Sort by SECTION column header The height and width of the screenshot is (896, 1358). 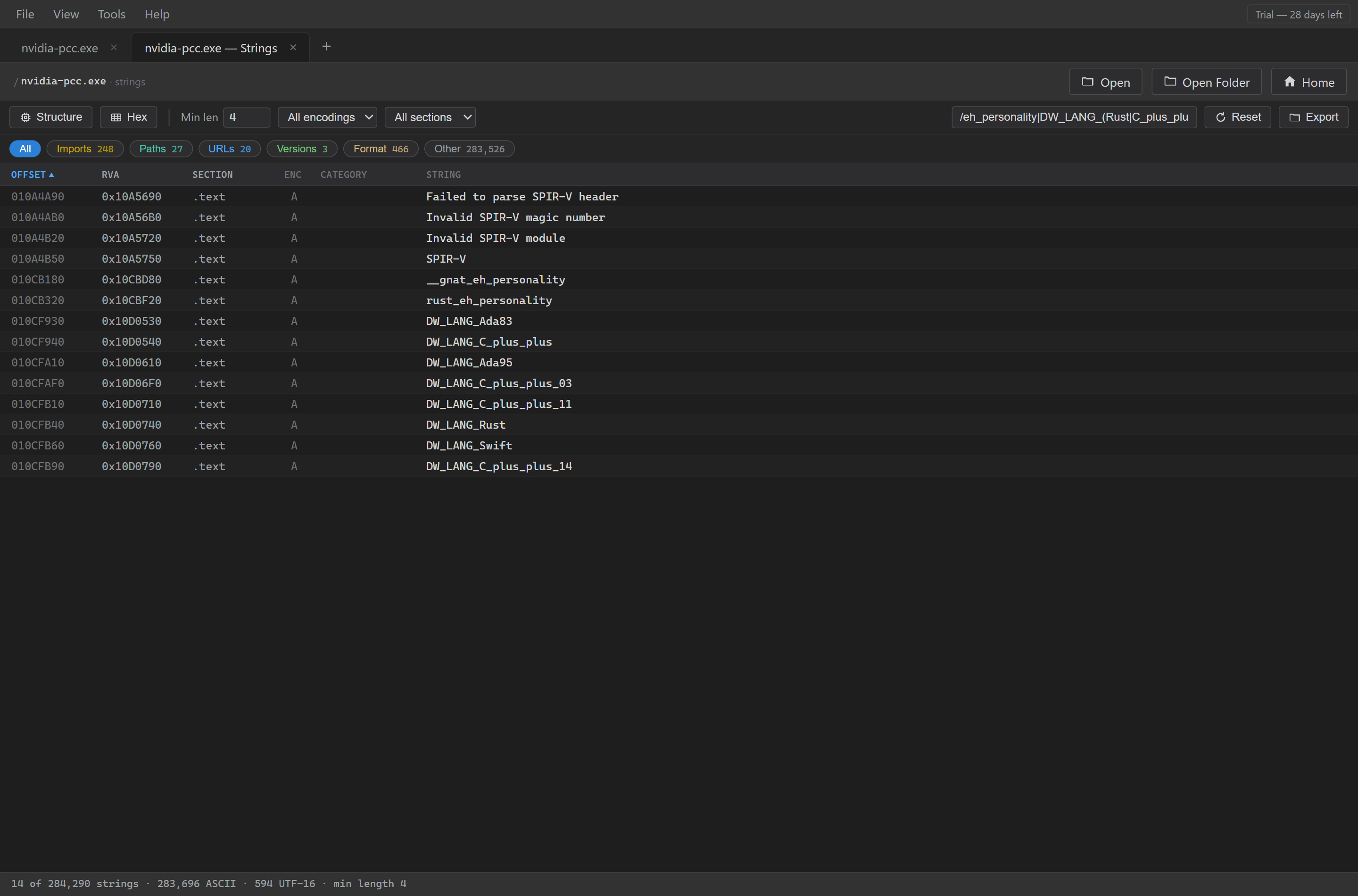[x=213, y=175]
